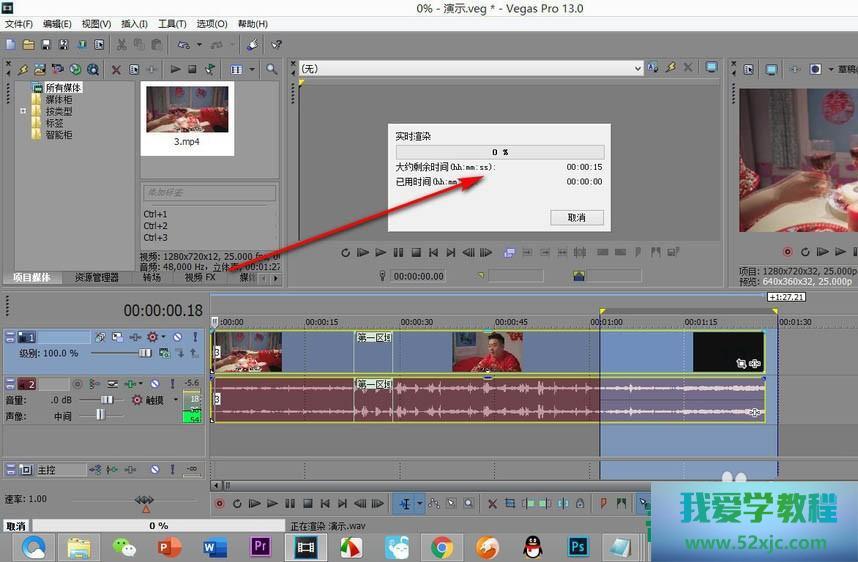Open the (无) dropdown in the trimmer window

coord(636,68)
